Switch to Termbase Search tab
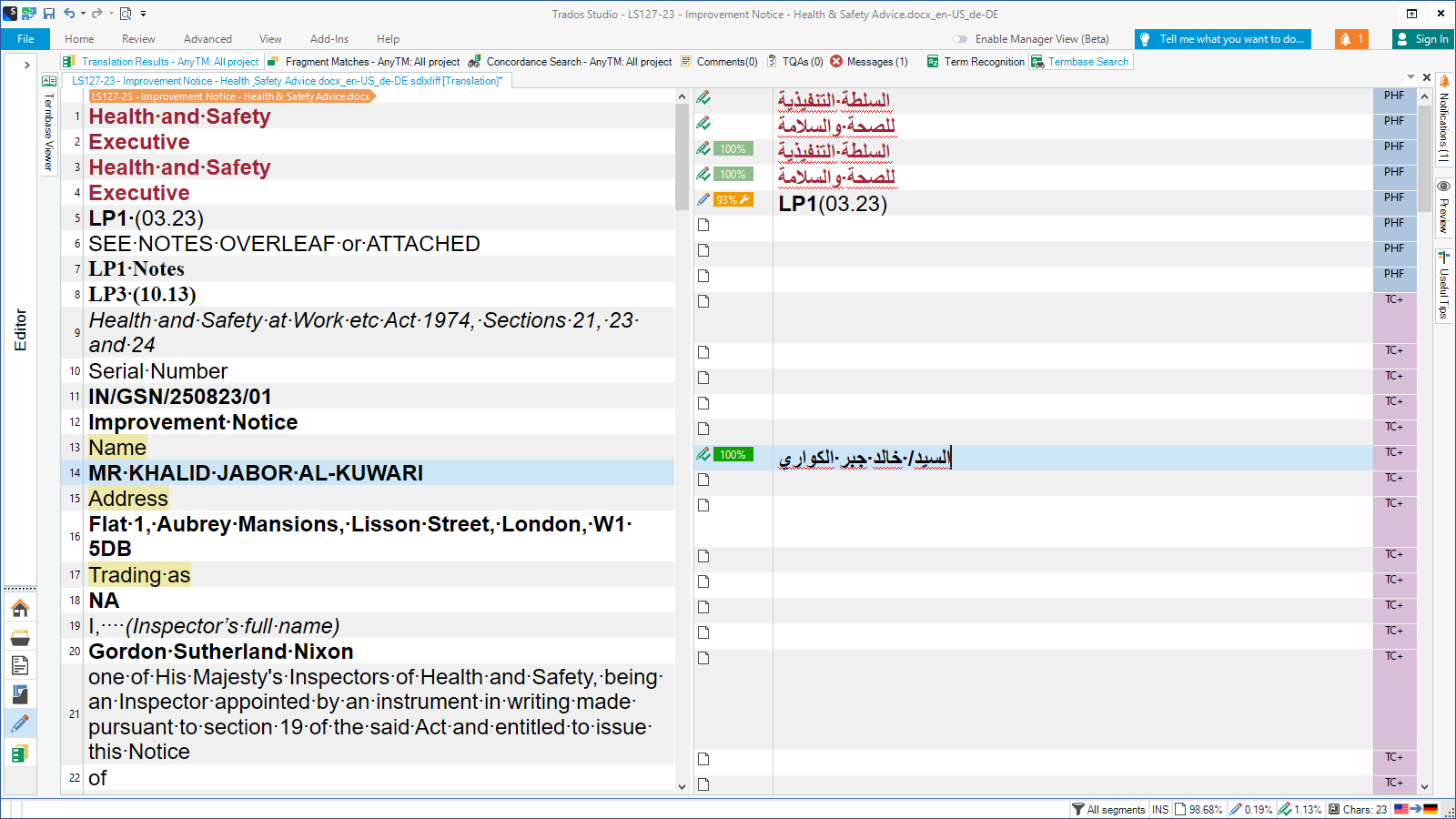This screenshot has height=819, width=1456. coord(1080,62)
